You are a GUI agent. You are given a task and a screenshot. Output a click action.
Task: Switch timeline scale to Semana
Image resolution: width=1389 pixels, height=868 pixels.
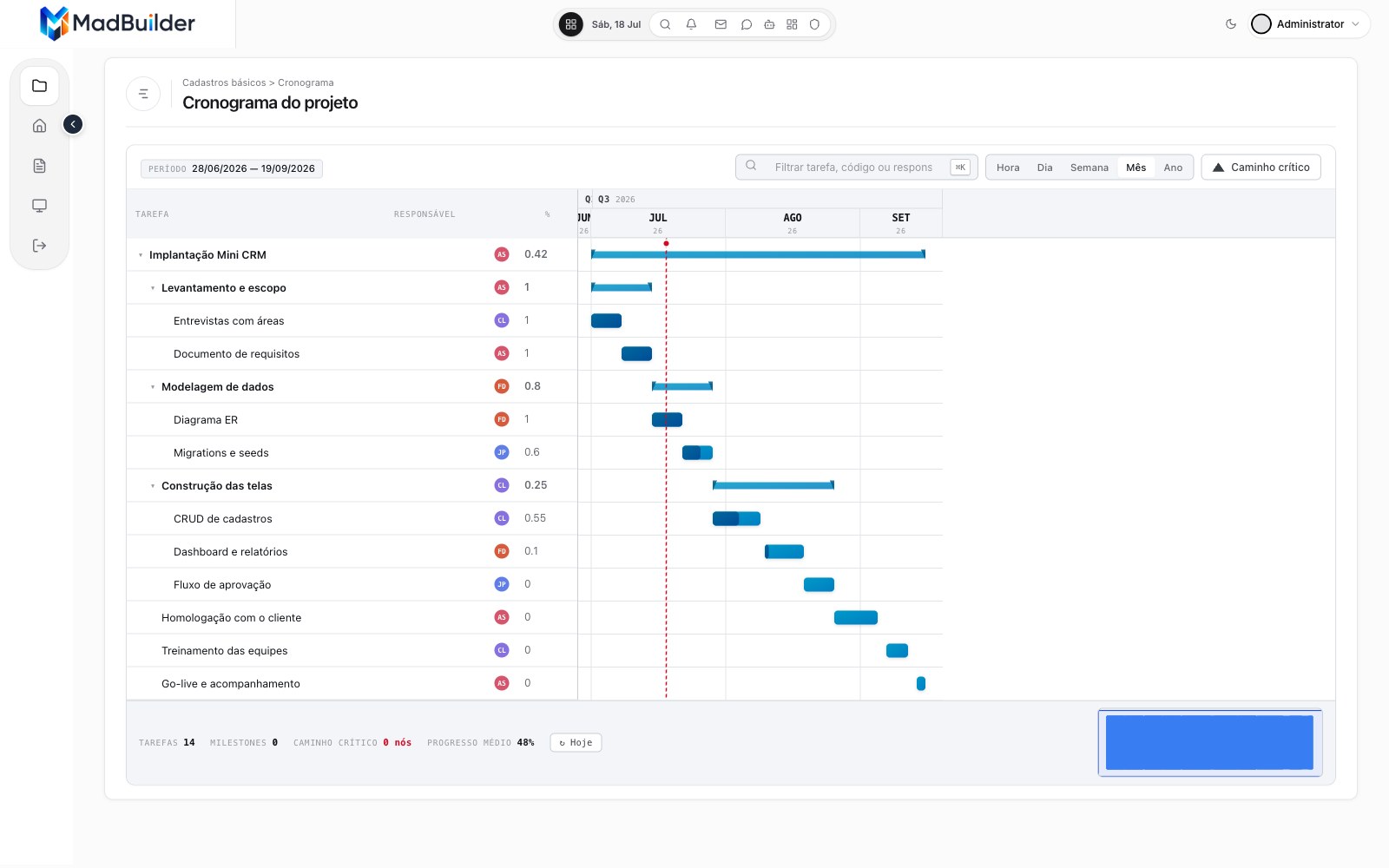tap(1089, 168)
